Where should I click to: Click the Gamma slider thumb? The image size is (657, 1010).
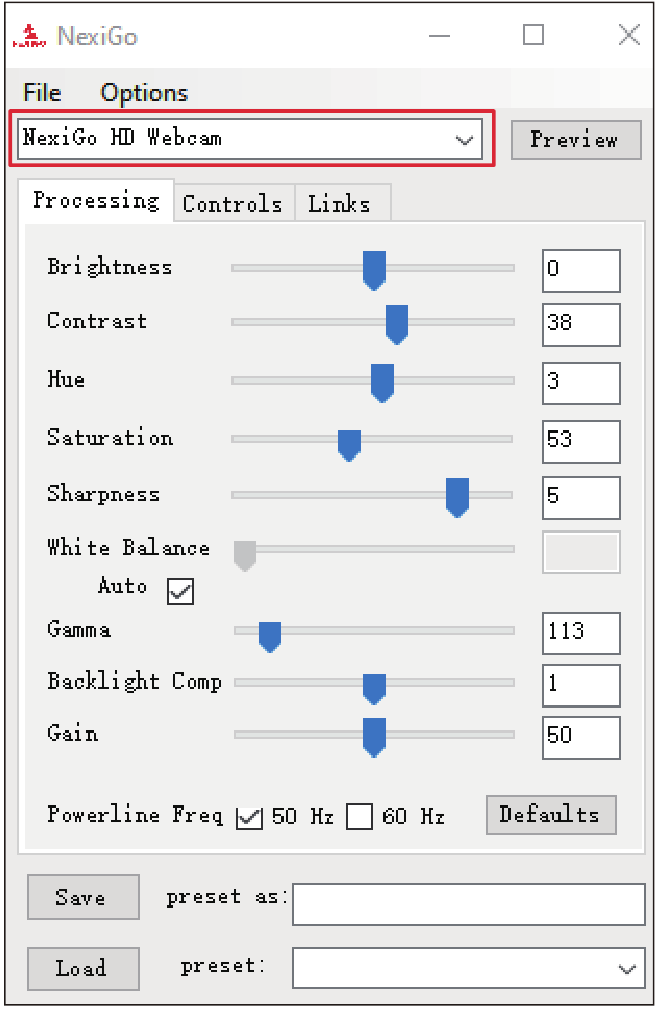point(270,637)
